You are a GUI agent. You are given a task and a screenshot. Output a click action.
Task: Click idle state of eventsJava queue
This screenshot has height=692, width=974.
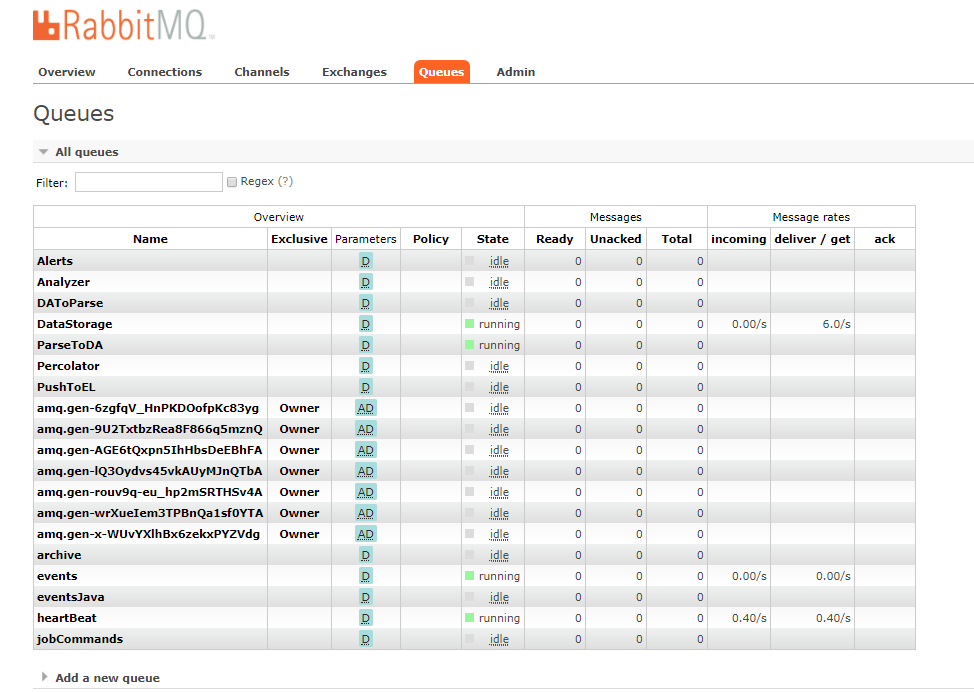499,598
